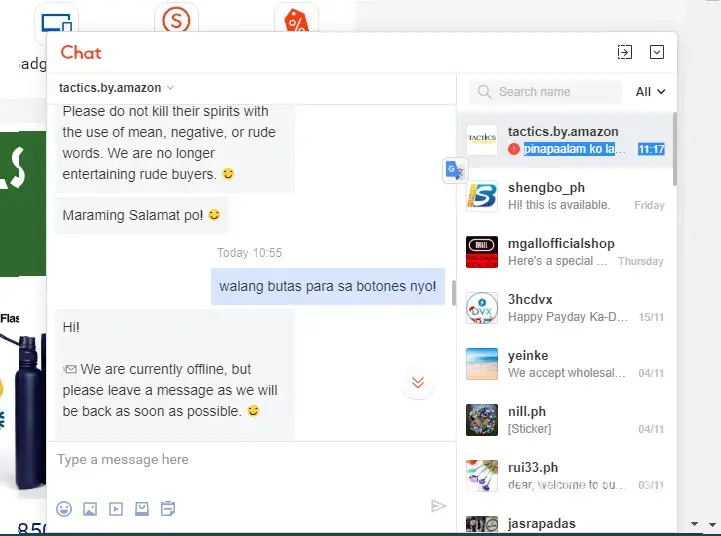
Task: Select the rui33.ph conversation name
Action: pyautogui.click(x=532, y=468)
